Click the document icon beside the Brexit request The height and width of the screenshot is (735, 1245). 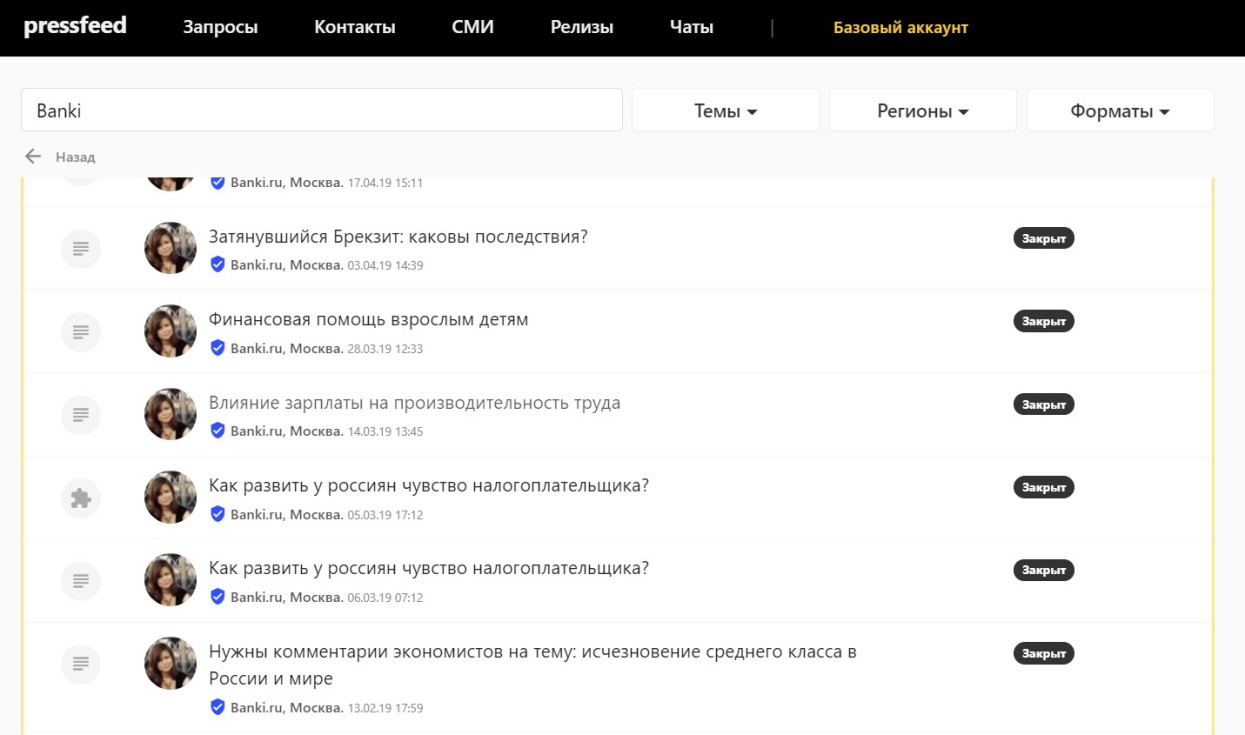[81, 248]
